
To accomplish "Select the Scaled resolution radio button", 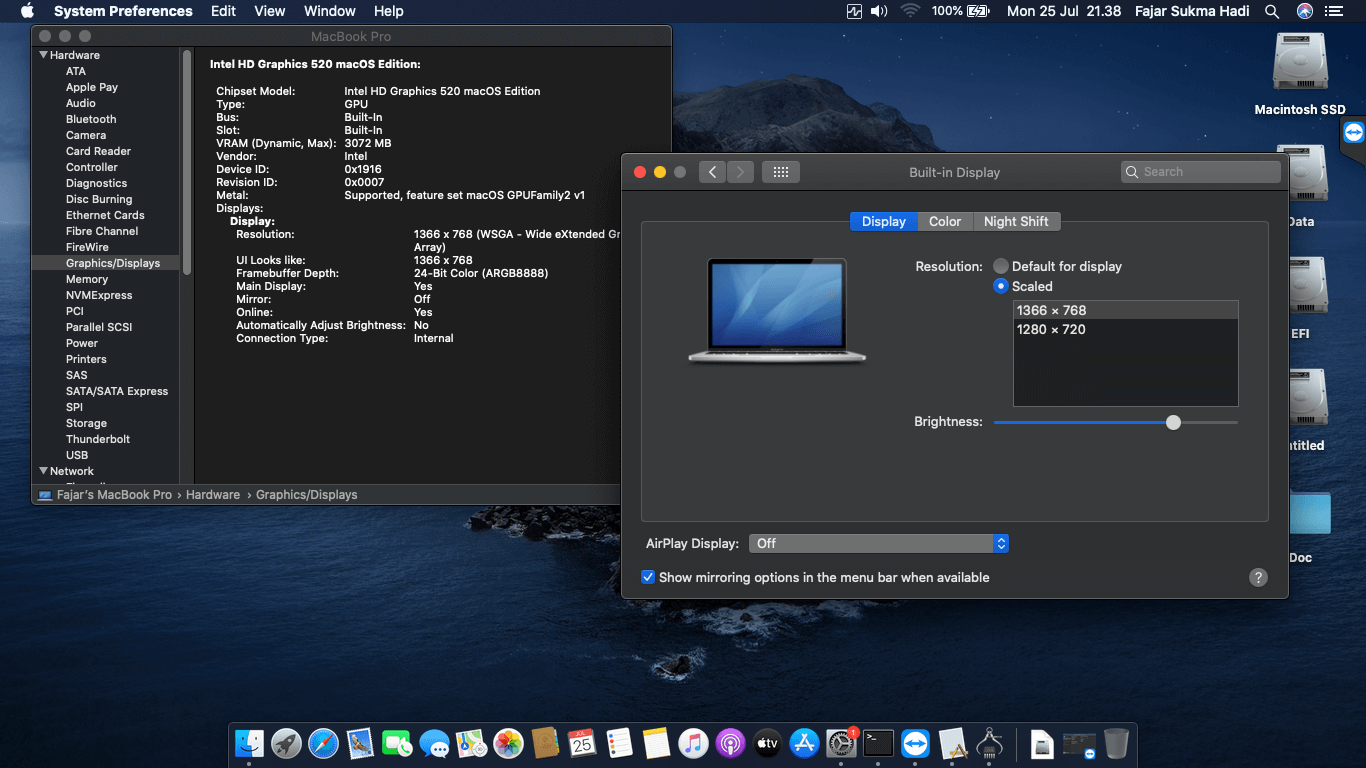I will coord(1001,286).
